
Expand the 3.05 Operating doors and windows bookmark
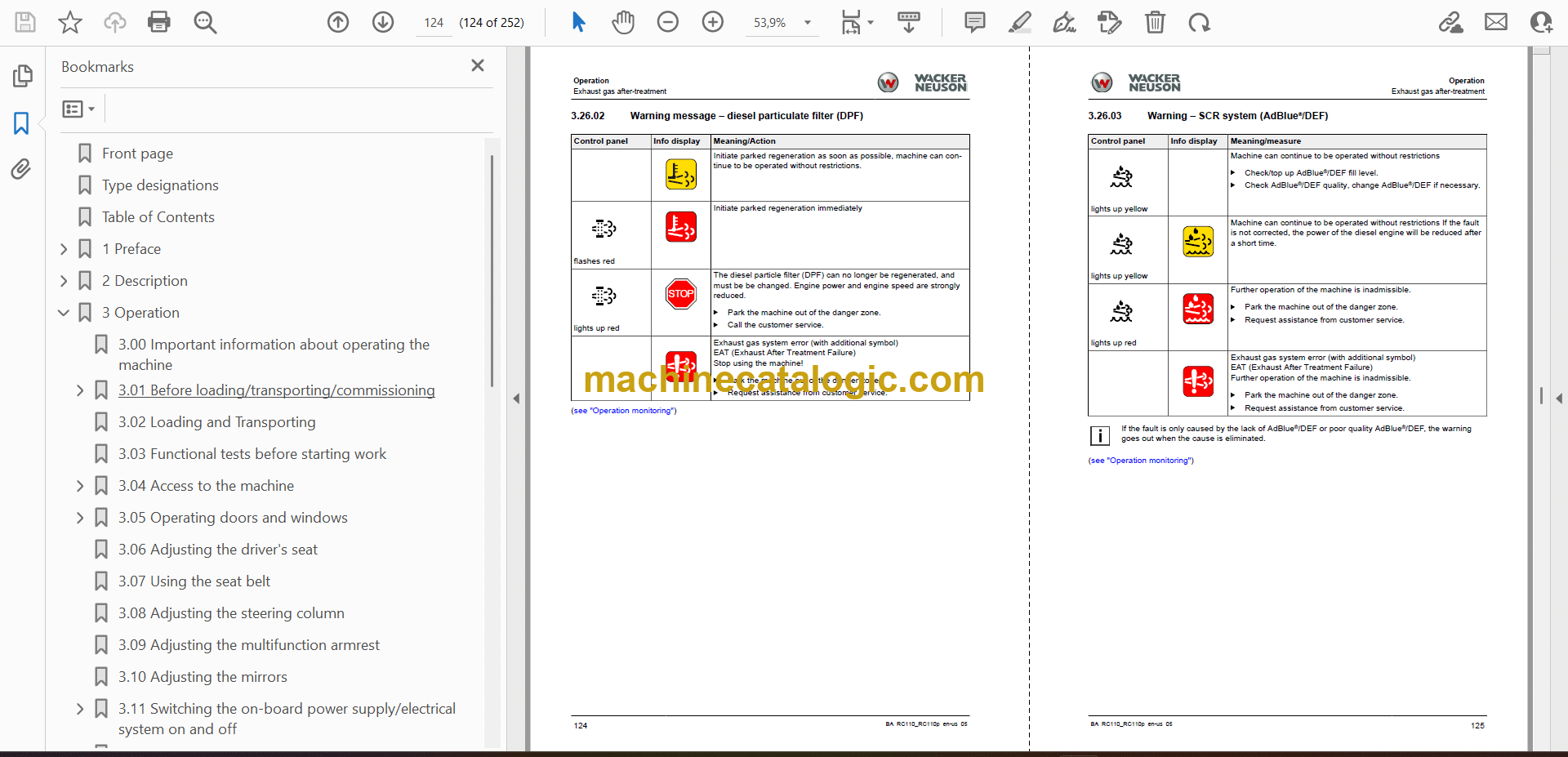pos(80,518)
